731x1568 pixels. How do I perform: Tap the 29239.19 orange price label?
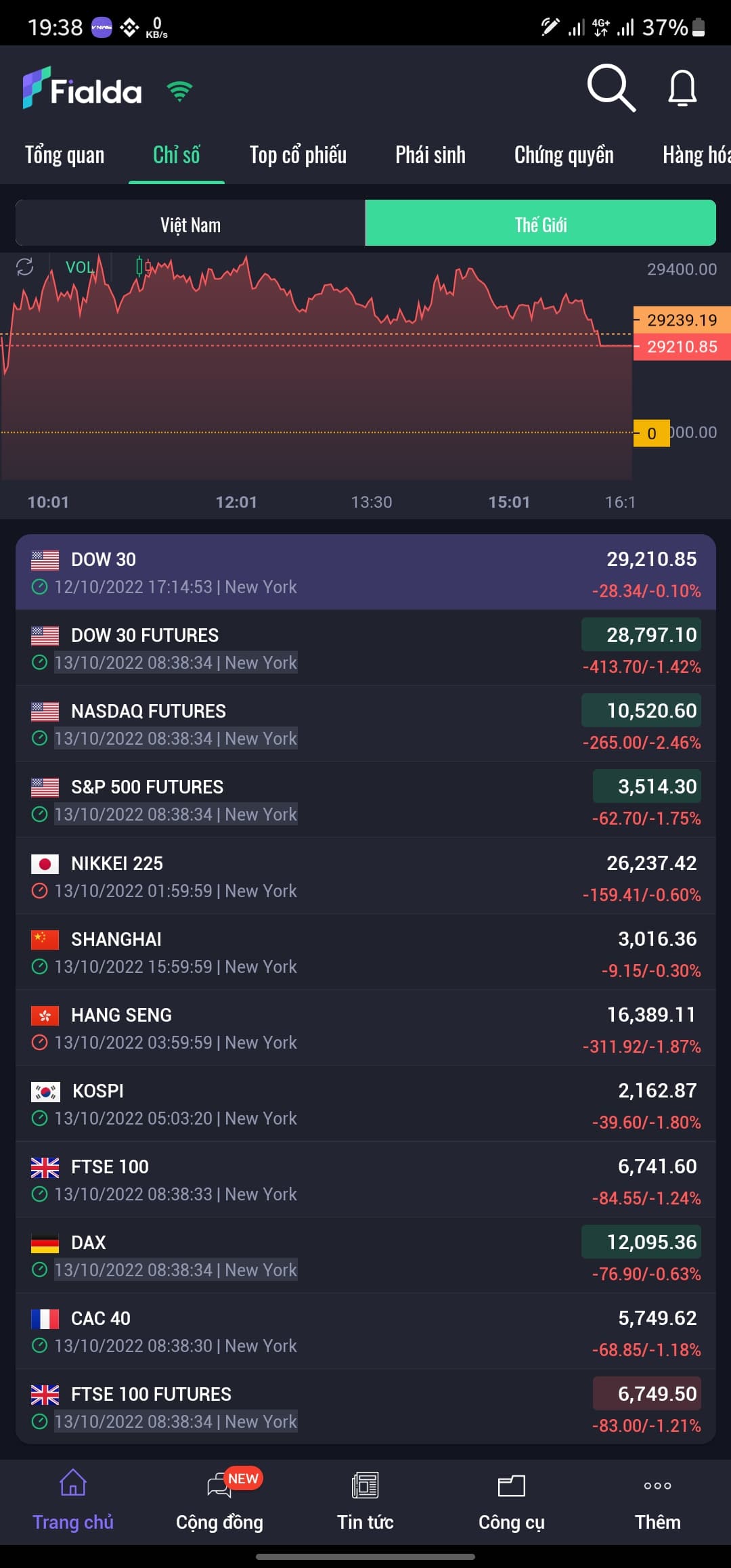tap(681, 320)
